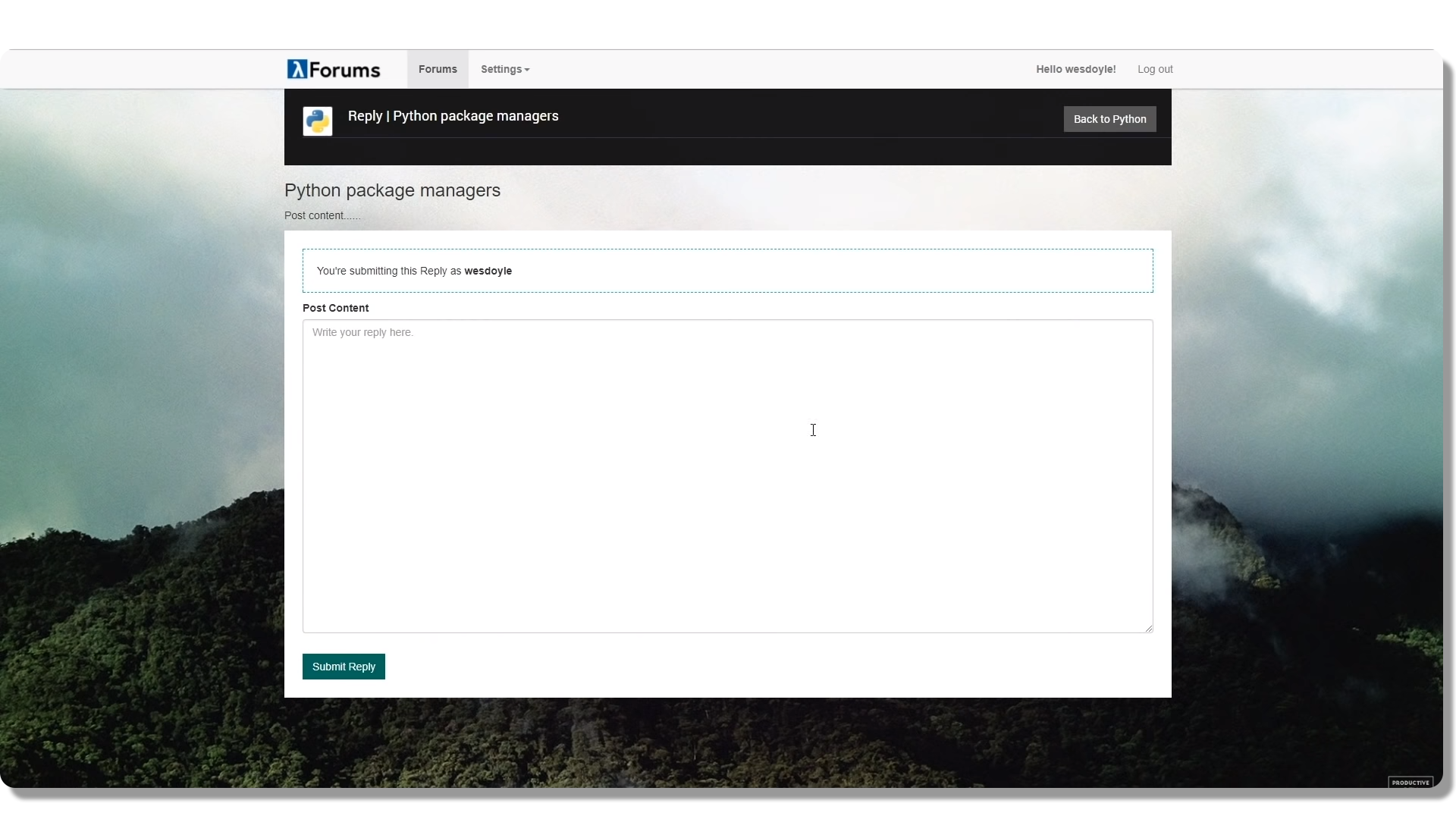
Task: Log out of the forum
Action: click(1155, 69)
